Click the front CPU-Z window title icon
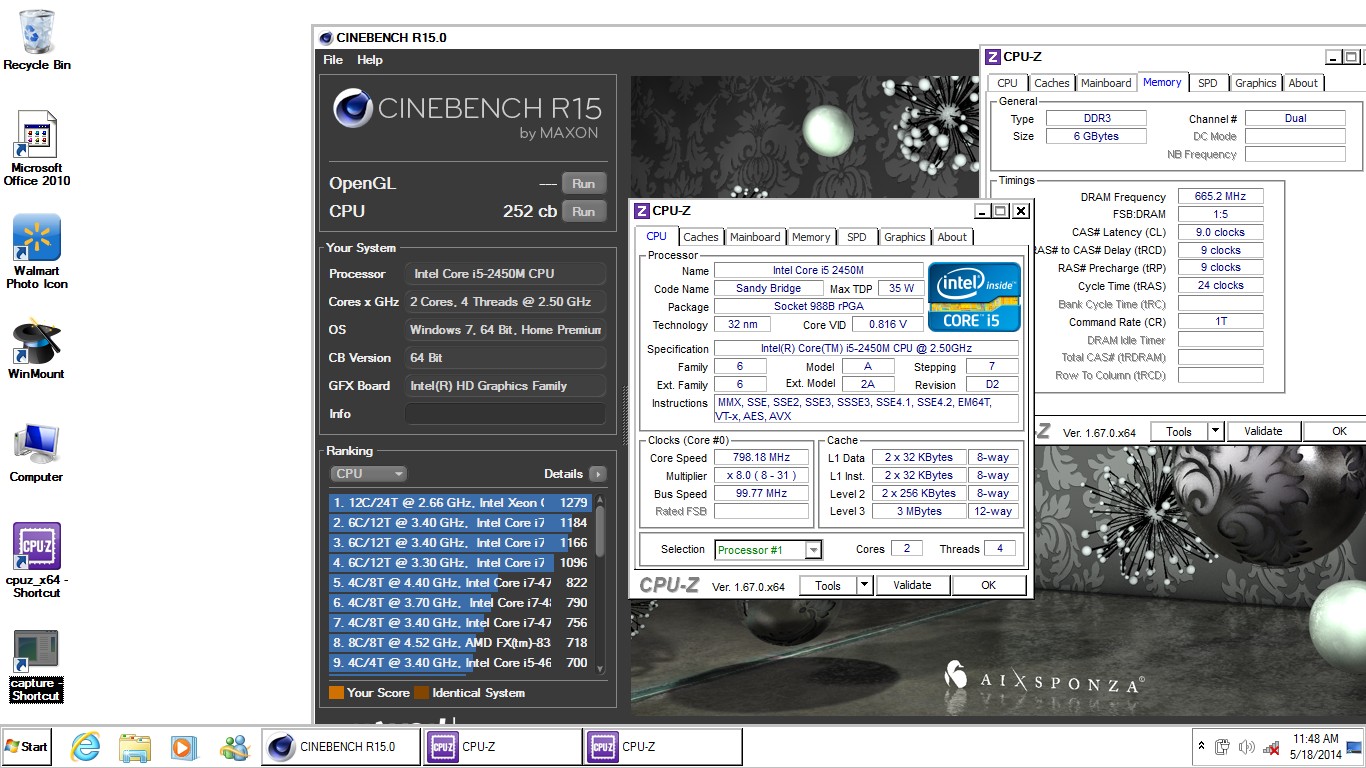 (x=642, y=211)
